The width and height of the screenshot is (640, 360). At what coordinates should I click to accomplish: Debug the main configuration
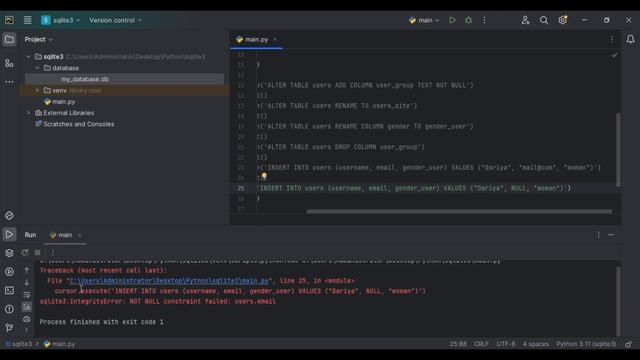pos(468,20)
